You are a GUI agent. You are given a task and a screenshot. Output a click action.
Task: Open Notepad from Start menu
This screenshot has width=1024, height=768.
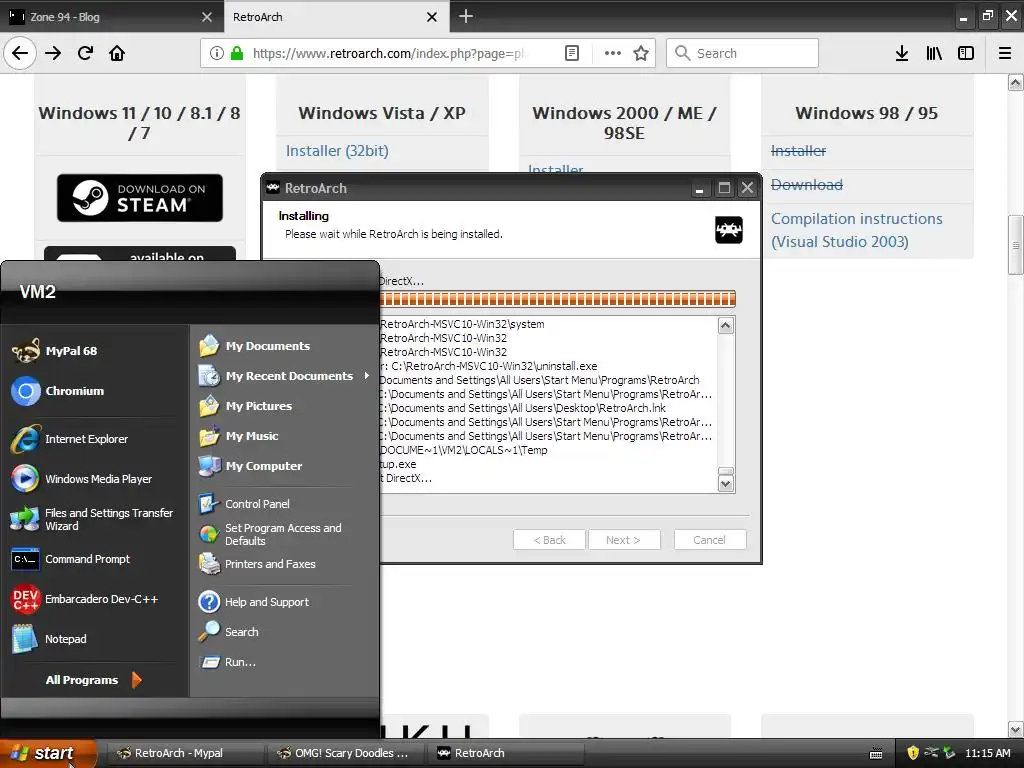pyautogui.click(x=95, y=639)
